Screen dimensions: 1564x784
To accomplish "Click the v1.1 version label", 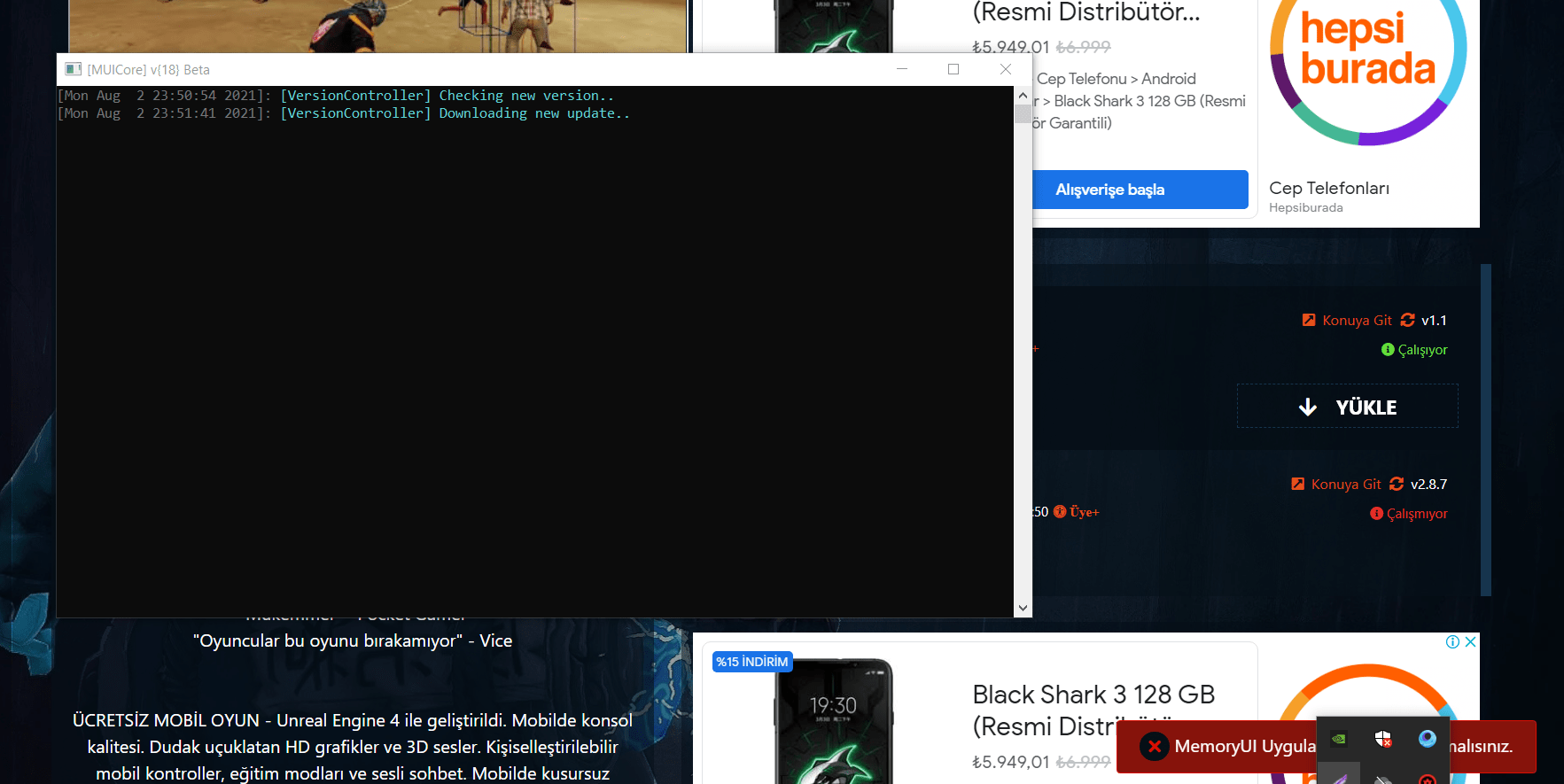I will click(1434, 321).
